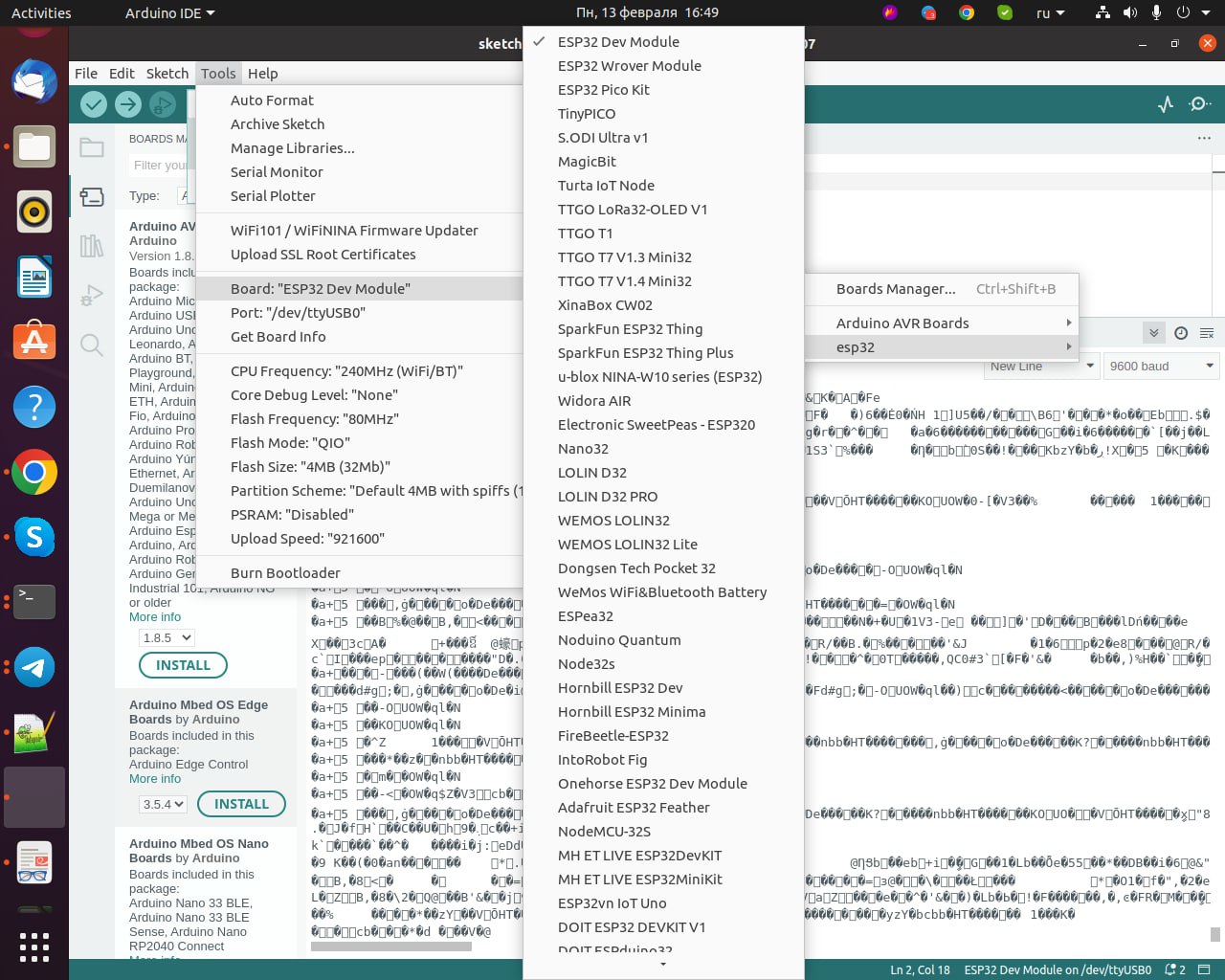
Task: Open LibreOffice Writer from the dock
Action: click(x=34, y=278)
